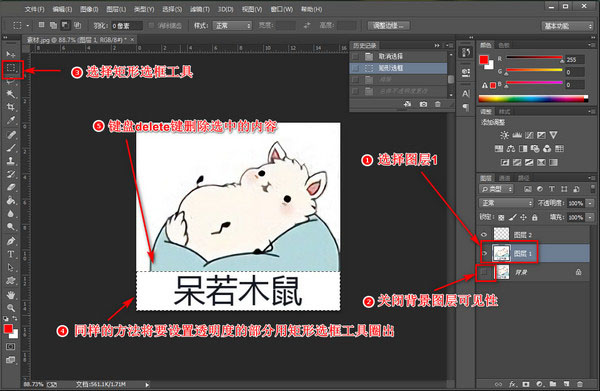
Task: Set history brush source for 取消选择
Action: (356, 56)
